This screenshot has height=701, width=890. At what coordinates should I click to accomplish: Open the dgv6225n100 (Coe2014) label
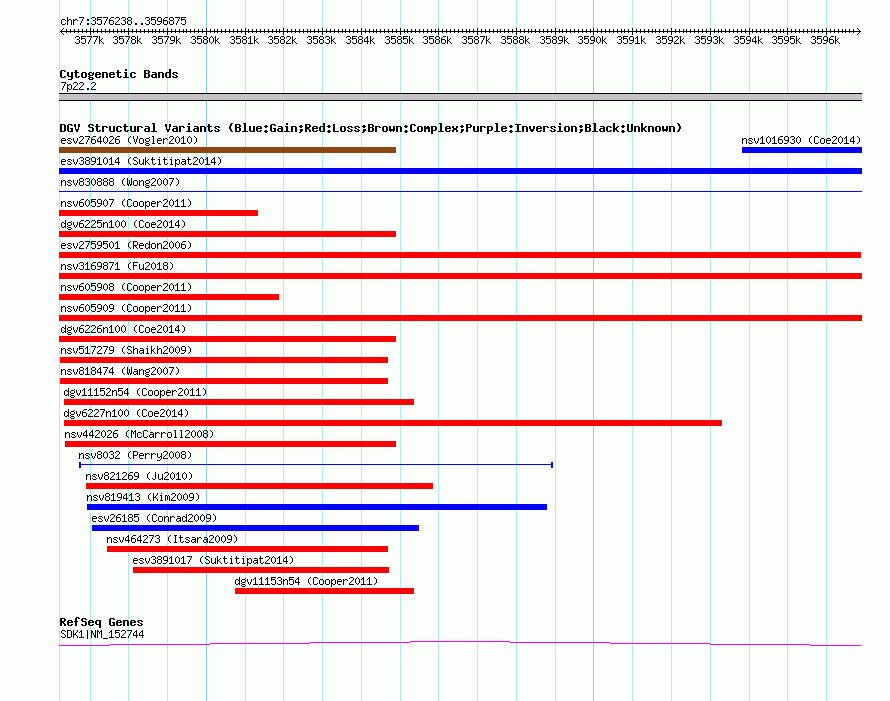coord(123,224)
